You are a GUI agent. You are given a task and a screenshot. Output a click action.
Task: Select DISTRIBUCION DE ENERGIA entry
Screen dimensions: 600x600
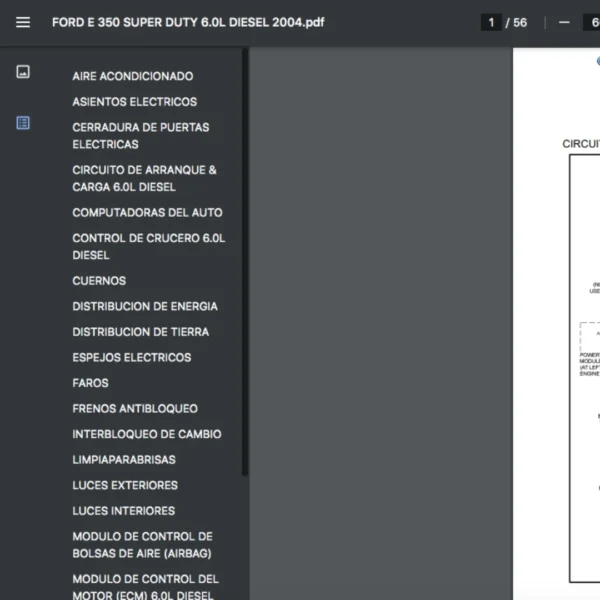pos(145,307)
